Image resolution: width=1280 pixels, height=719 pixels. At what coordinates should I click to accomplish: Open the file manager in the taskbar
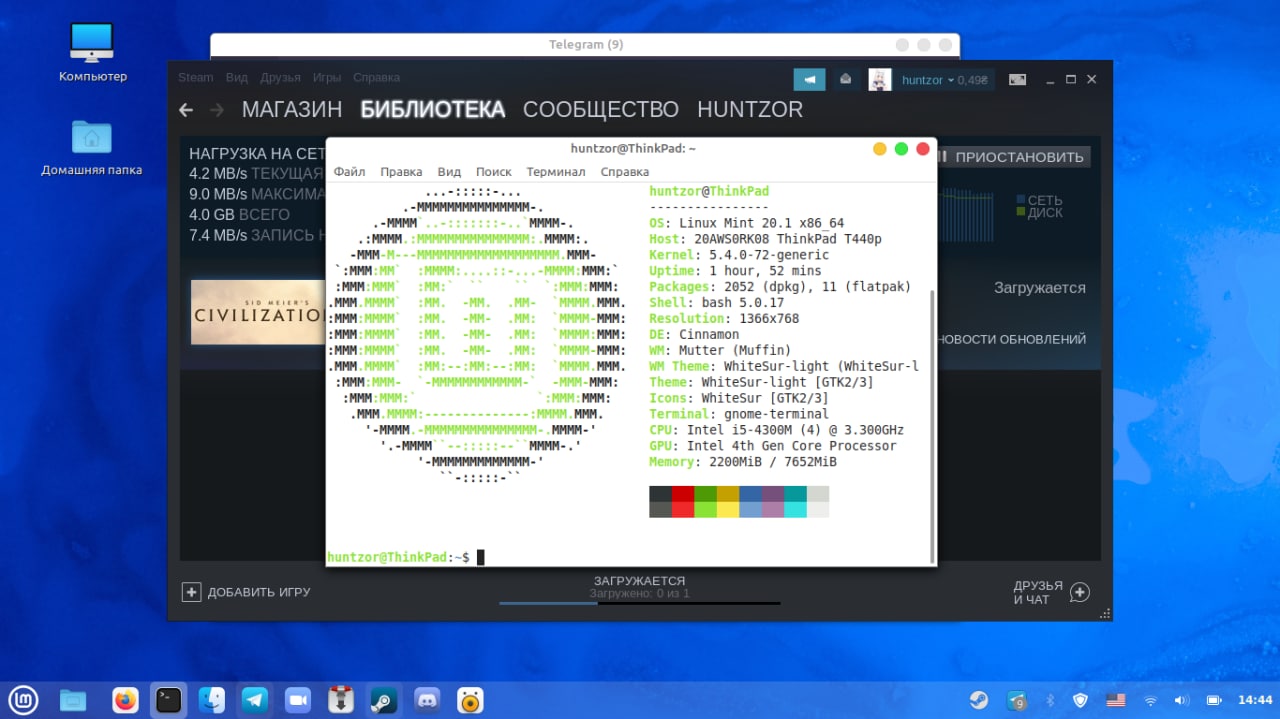pos(73,700)
